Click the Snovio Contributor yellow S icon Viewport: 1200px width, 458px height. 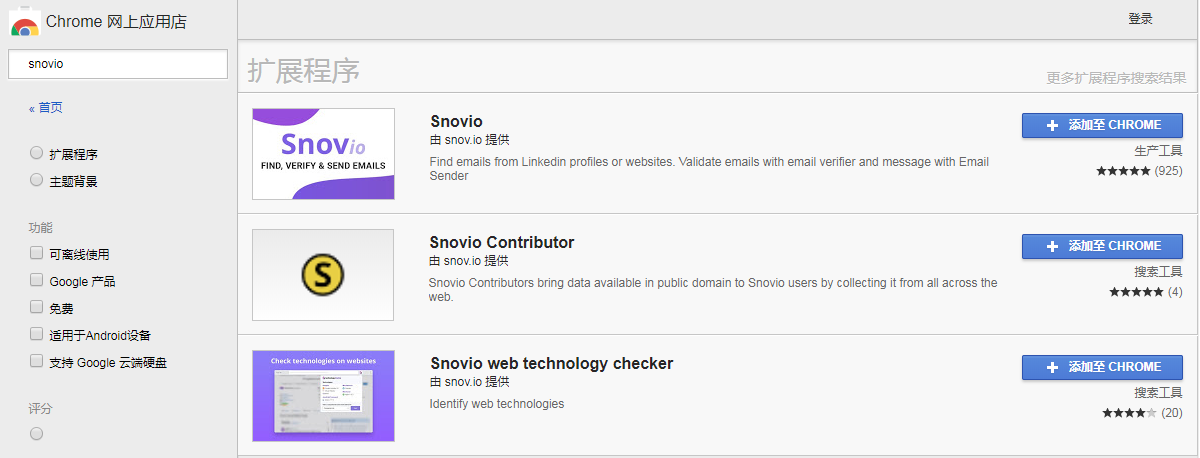pos(323,274)
